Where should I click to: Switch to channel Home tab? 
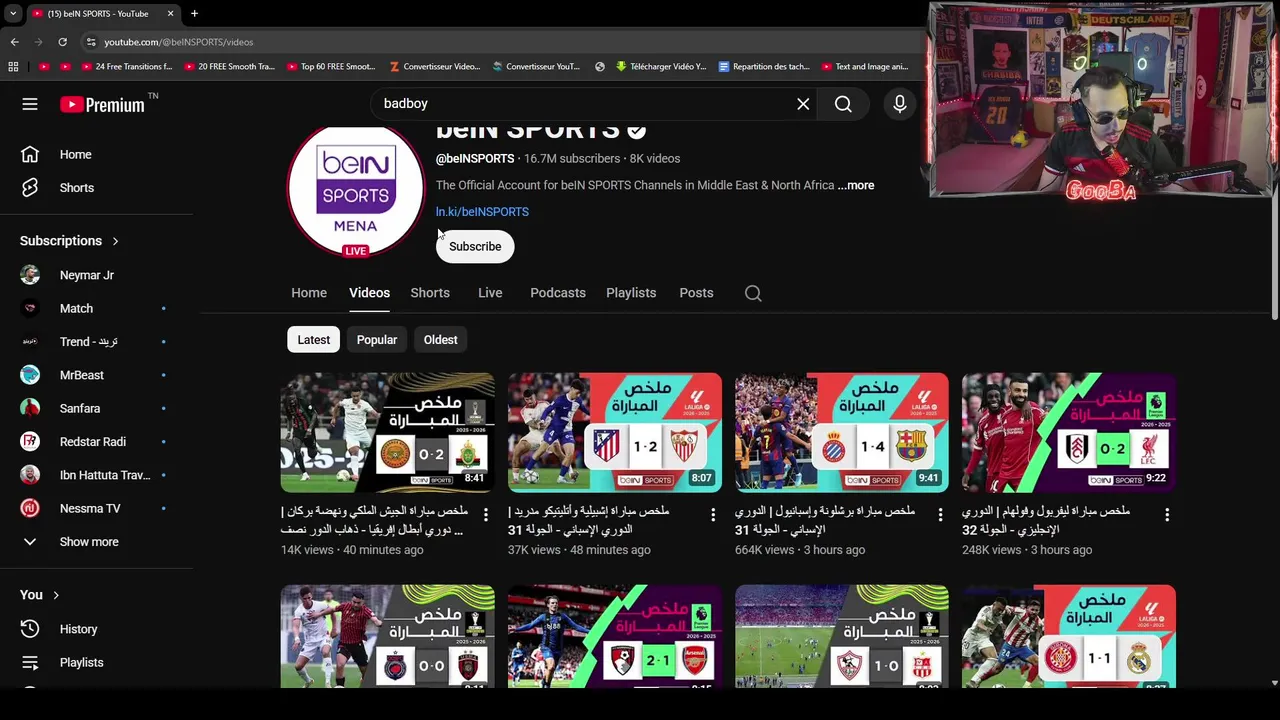(309, 293)
